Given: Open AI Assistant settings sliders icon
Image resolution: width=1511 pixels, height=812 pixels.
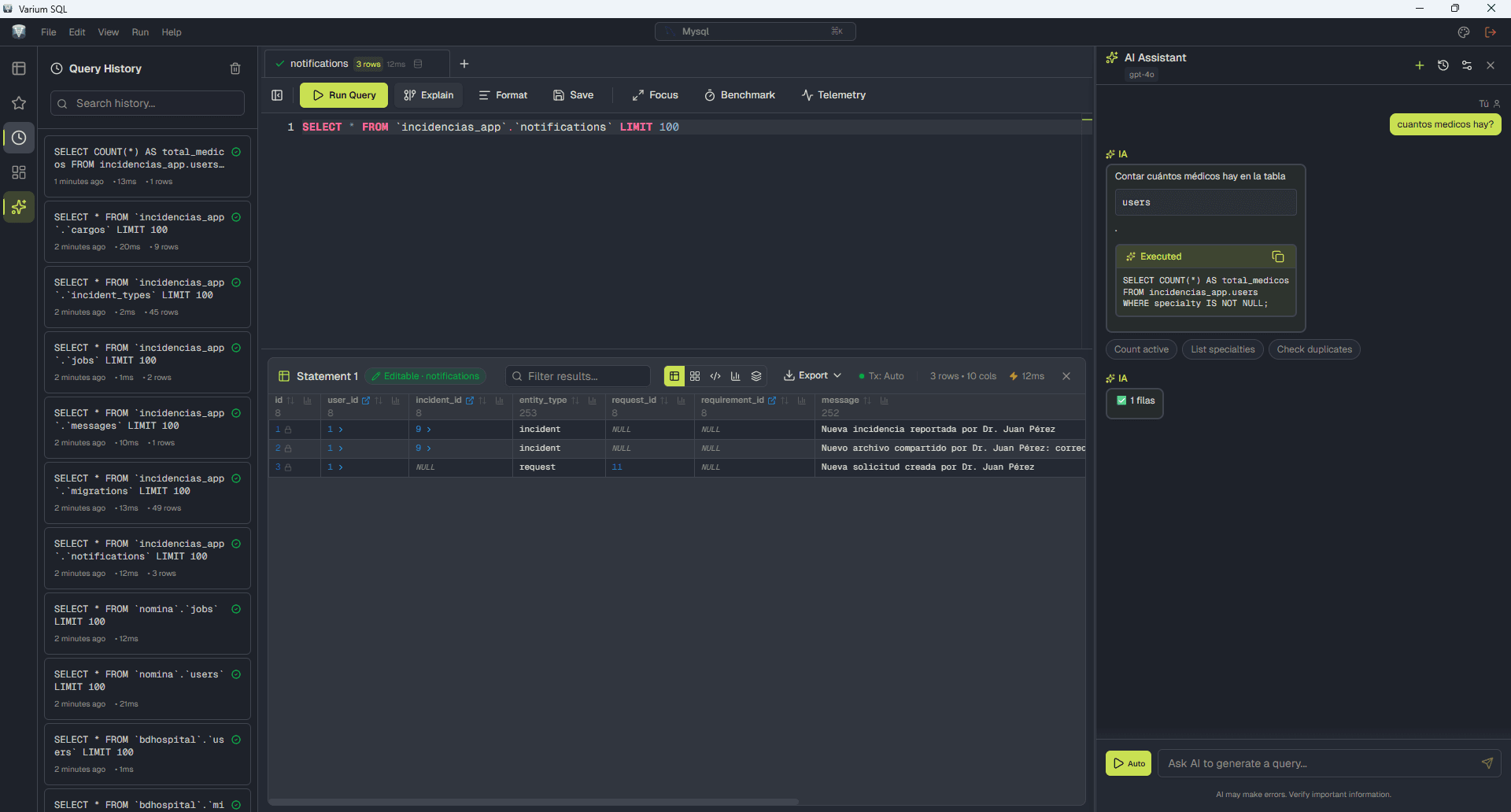Looking at the screenshot, I should click(1466, 65).
